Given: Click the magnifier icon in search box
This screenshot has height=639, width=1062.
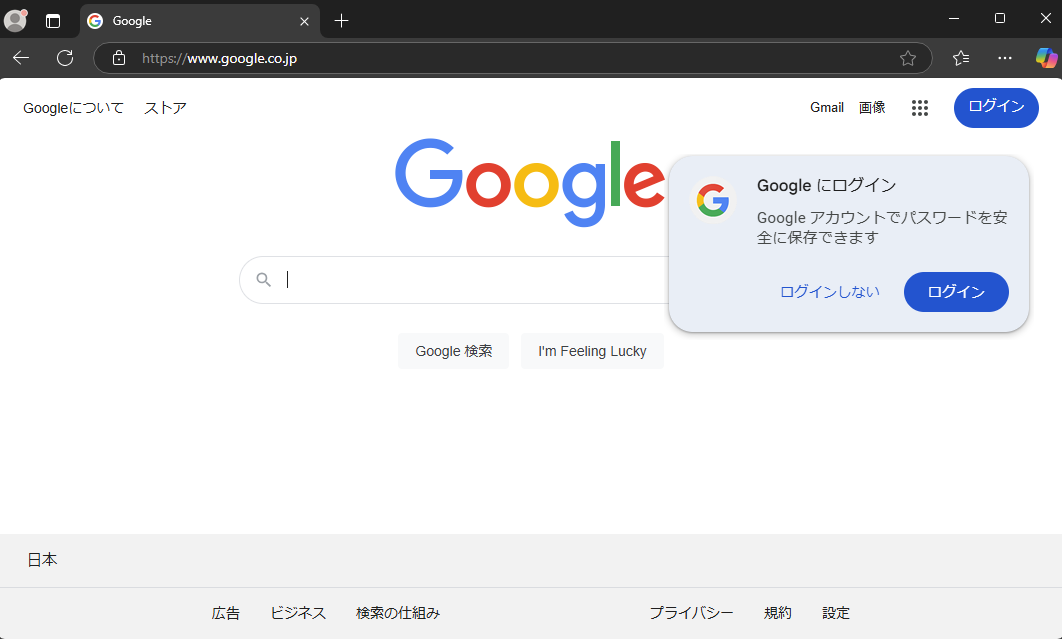Looking at the screenshot, I should (x=263, y=279).
